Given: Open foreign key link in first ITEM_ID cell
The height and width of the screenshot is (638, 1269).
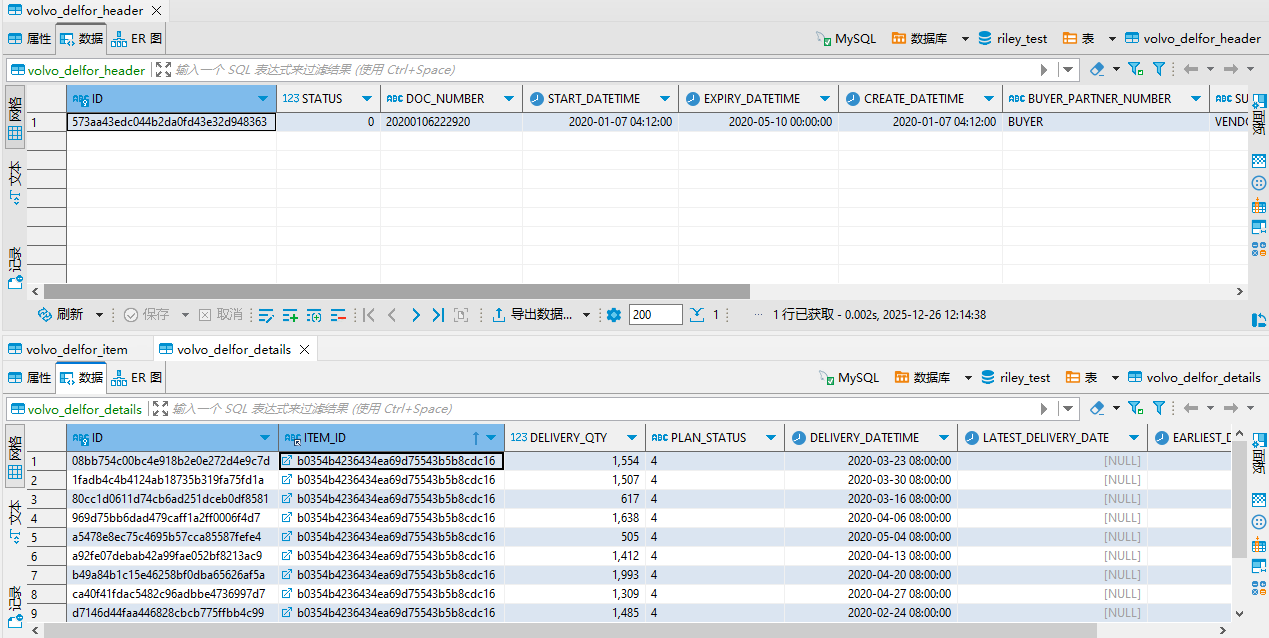Looking at the screenshot, I should point(287,461).
